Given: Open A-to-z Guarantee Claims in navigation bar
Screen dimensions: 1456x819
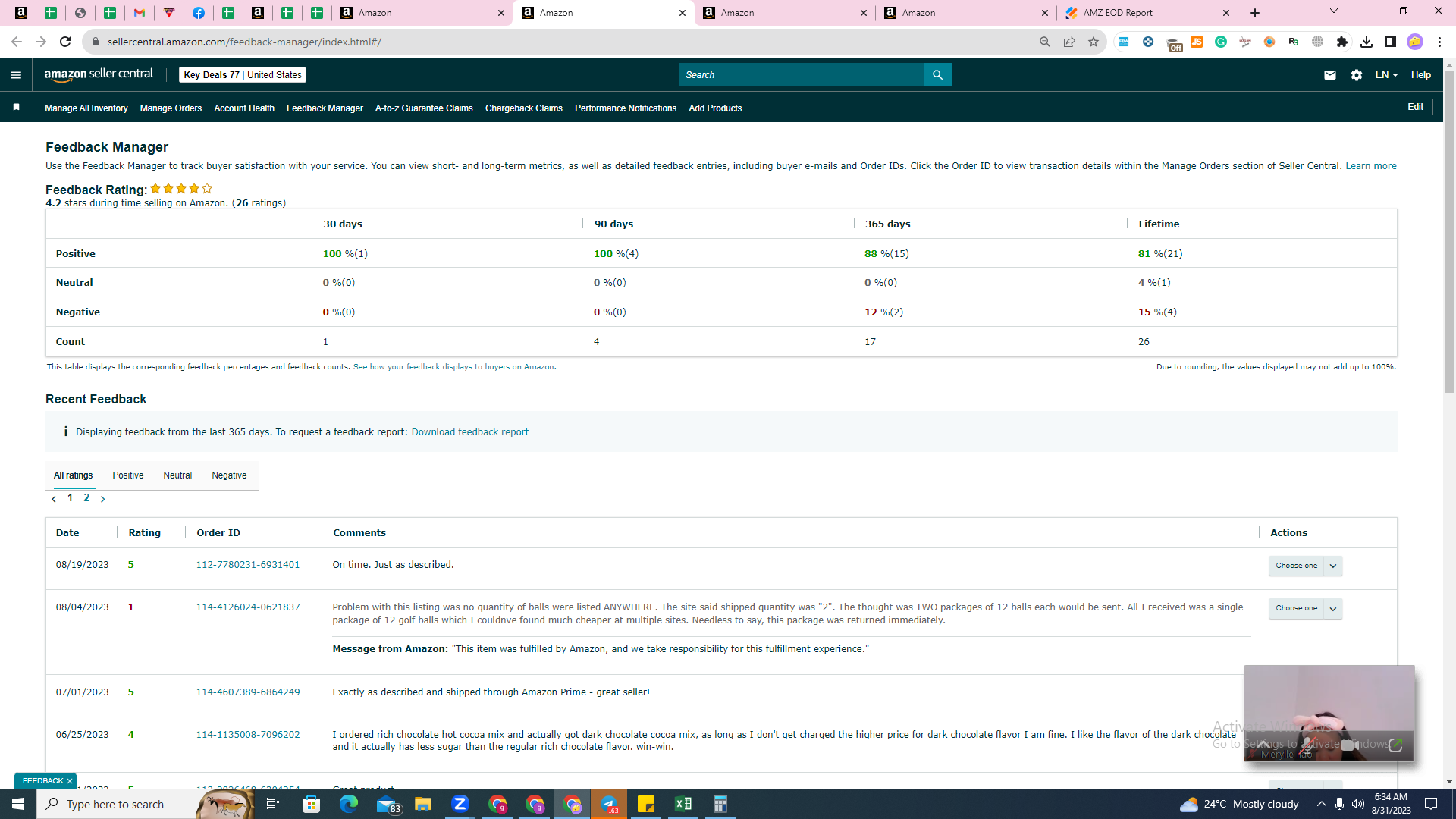Looking at the screenshot, I should tap(424, 108).
